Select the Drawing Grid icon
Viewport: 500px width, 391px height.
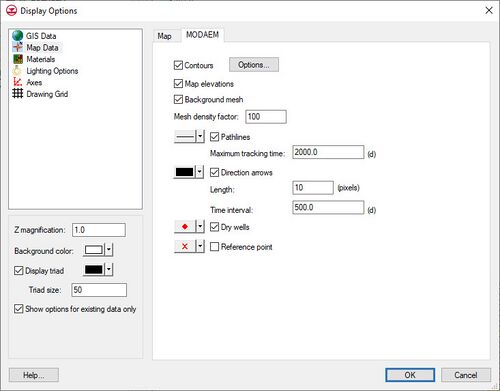coord(18,94)
